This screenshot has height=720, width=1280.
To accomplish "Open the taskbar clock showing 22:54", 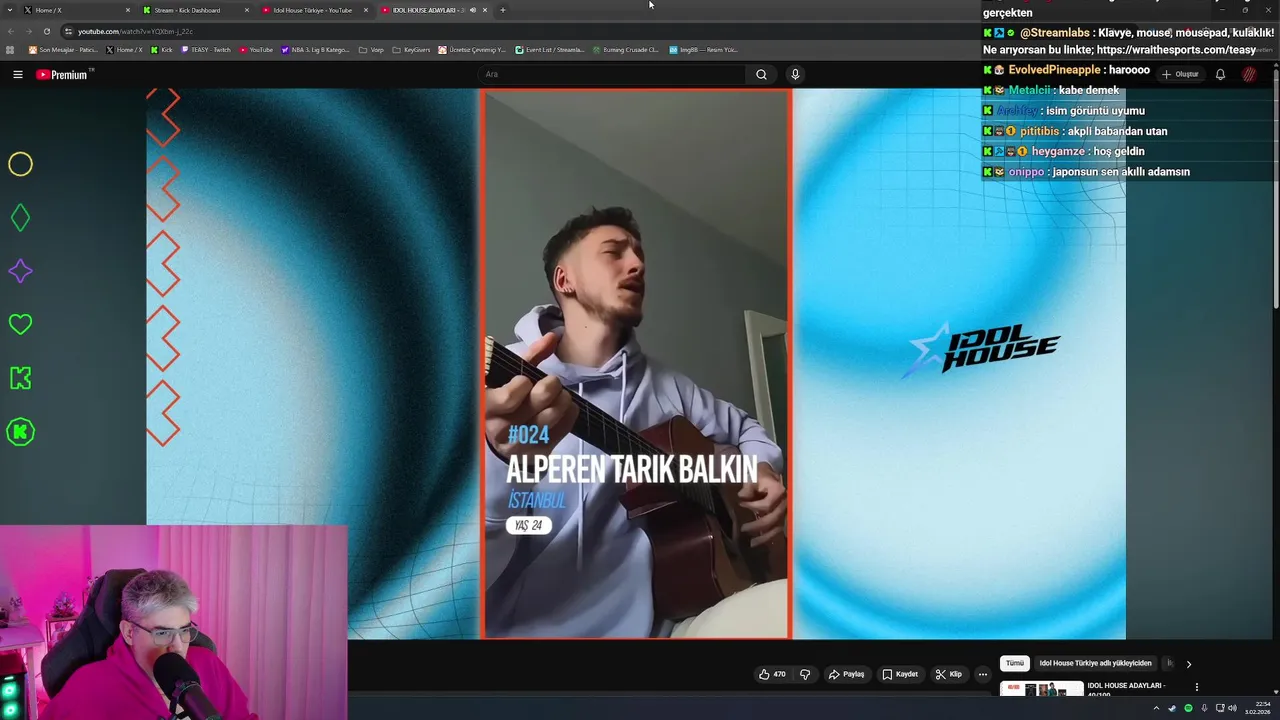I will 1257,708.
